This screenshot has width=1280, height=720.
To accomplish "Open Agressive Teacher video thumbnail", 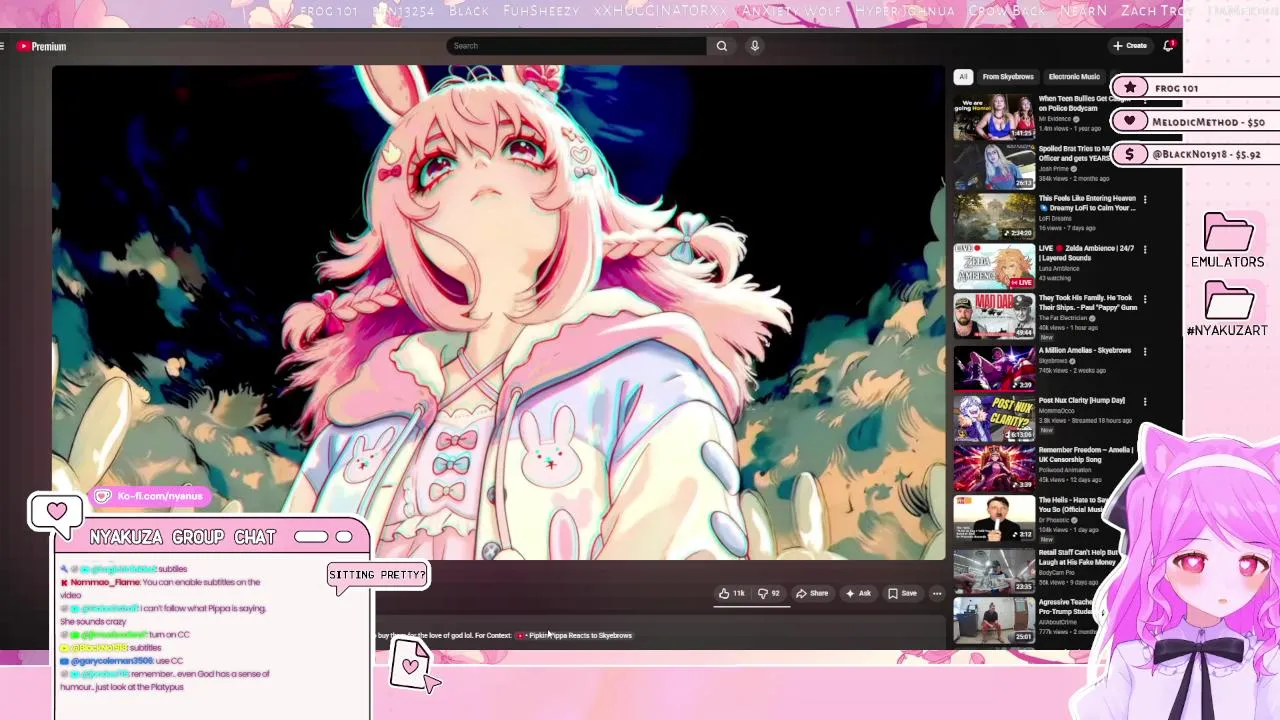I will 994,620.
